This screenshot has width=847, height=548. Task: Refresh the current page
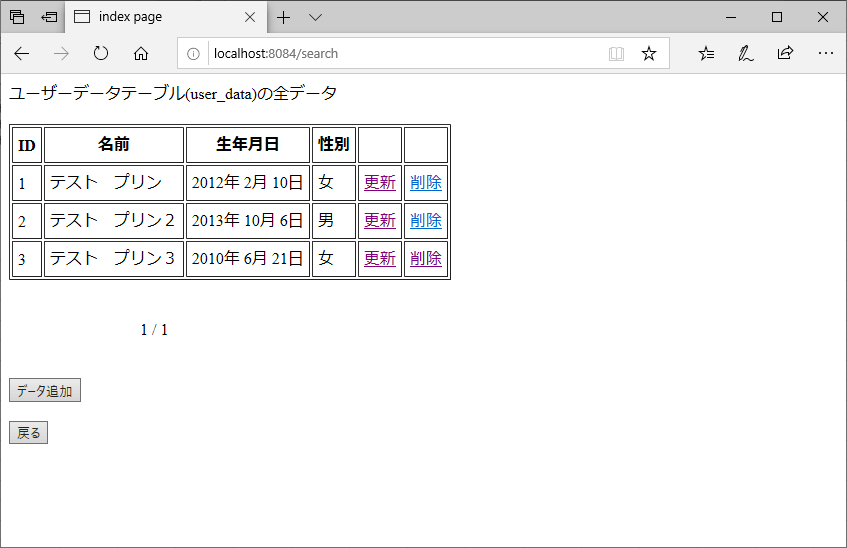(x=101, y=53)
